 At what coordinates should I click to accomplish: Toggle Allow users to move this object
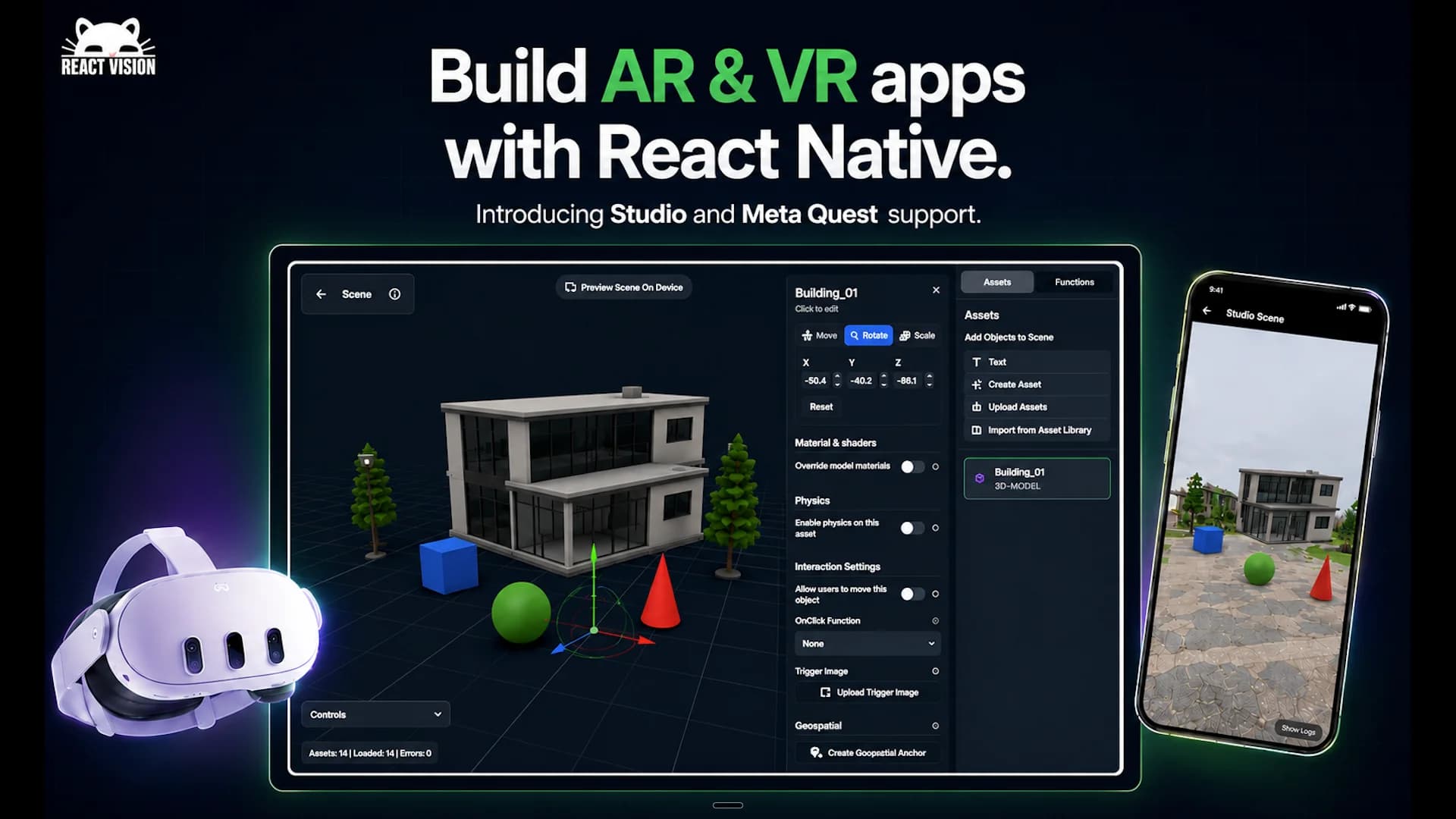(x=912, y=594)
